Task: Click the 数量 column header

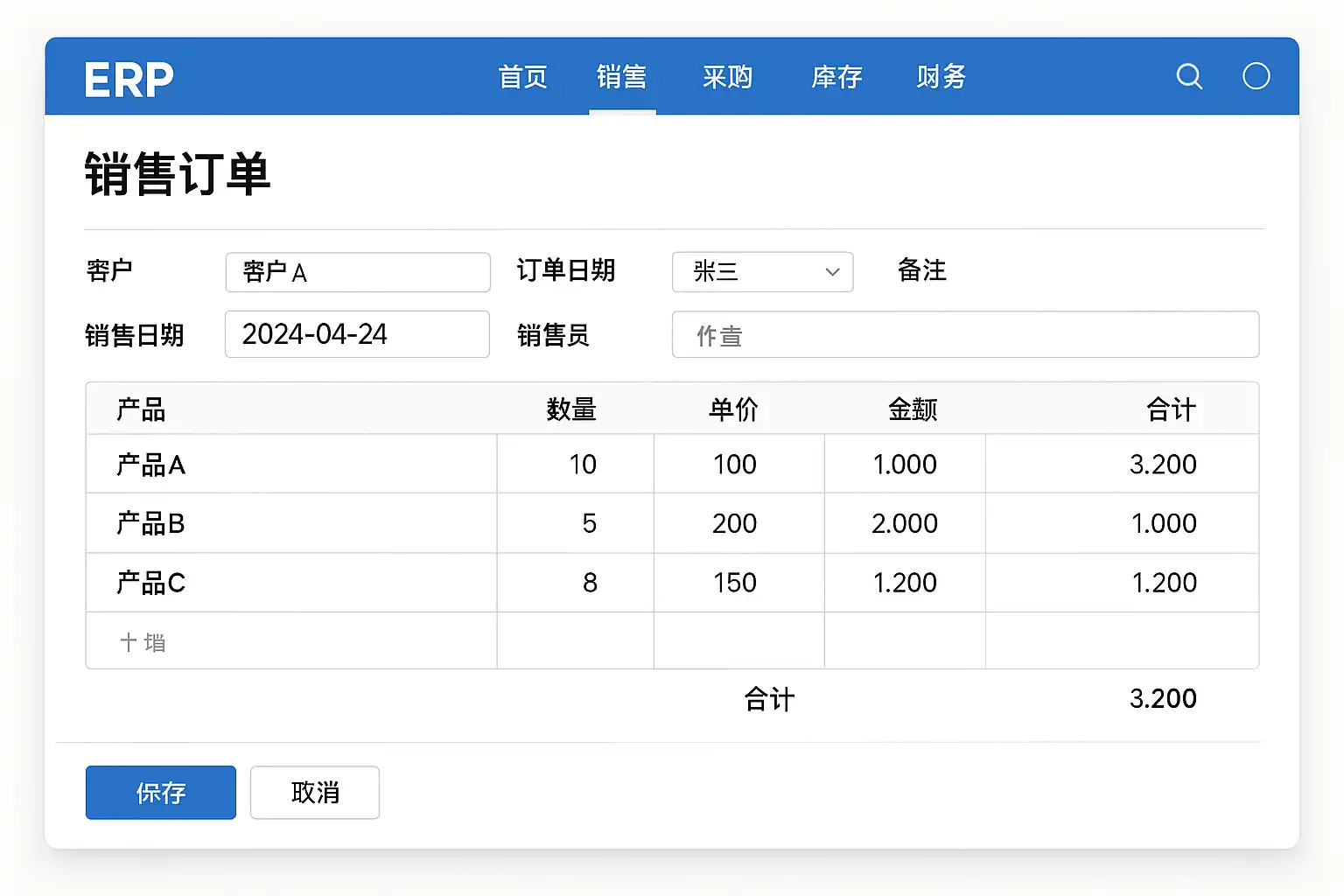Action: click(570, 409)
